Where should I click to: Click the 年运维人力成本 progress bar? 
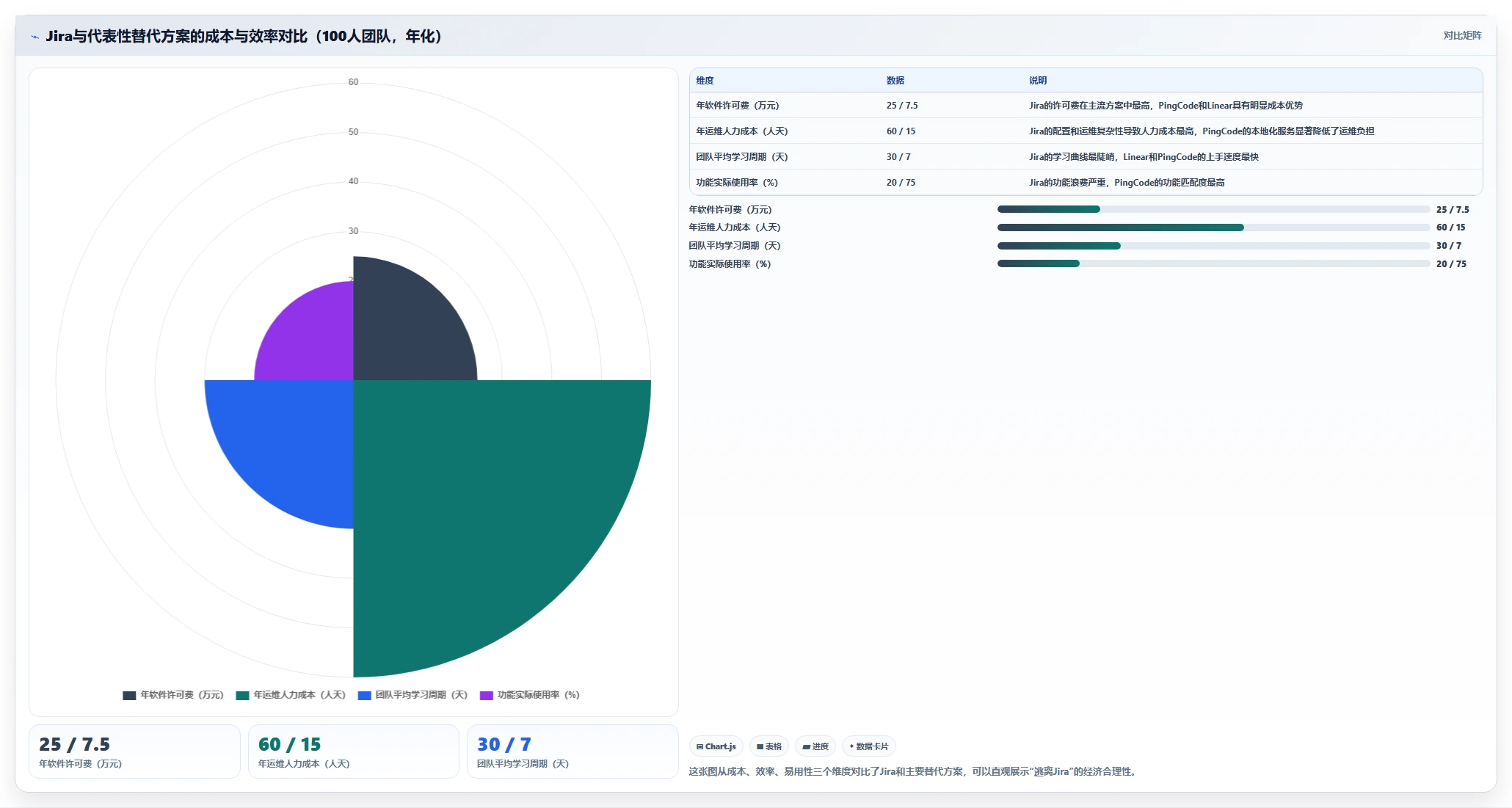click(x=1213, y=228)
